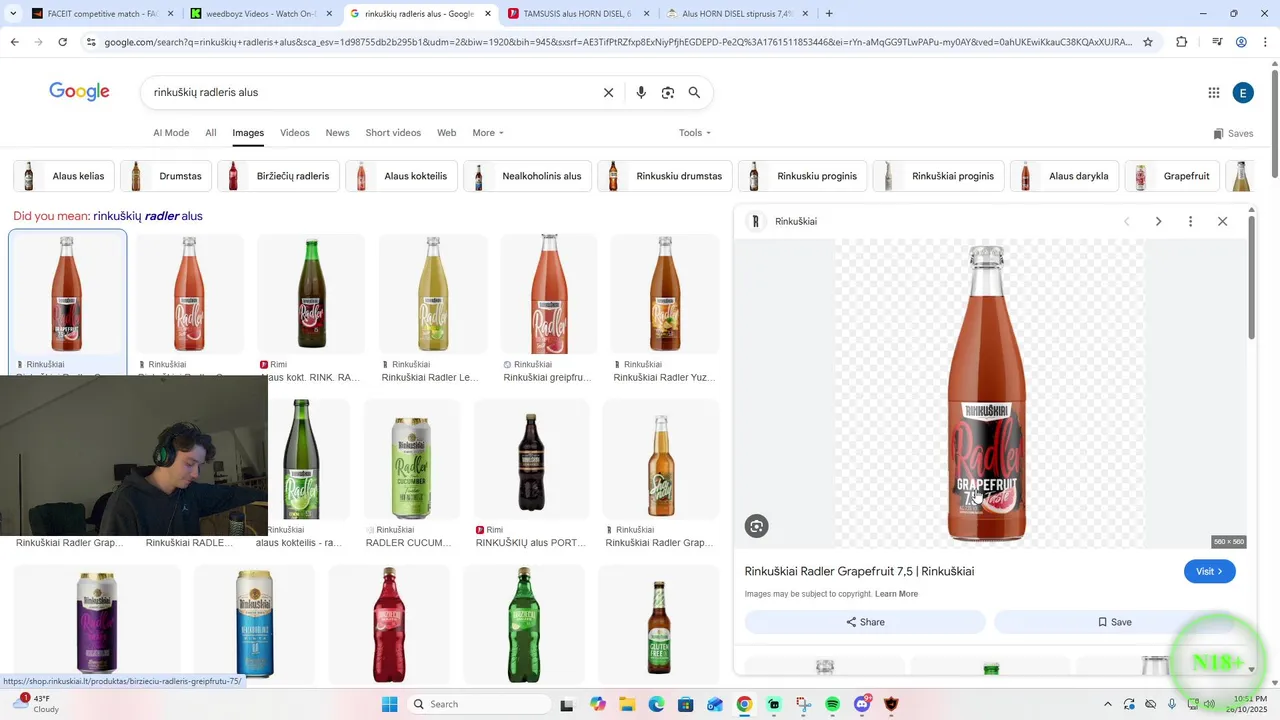Image resolution: width=1280 pixels, height=720 pixels.
Task: Open Discord from the taskbar
Action: [x=862, y=704]
